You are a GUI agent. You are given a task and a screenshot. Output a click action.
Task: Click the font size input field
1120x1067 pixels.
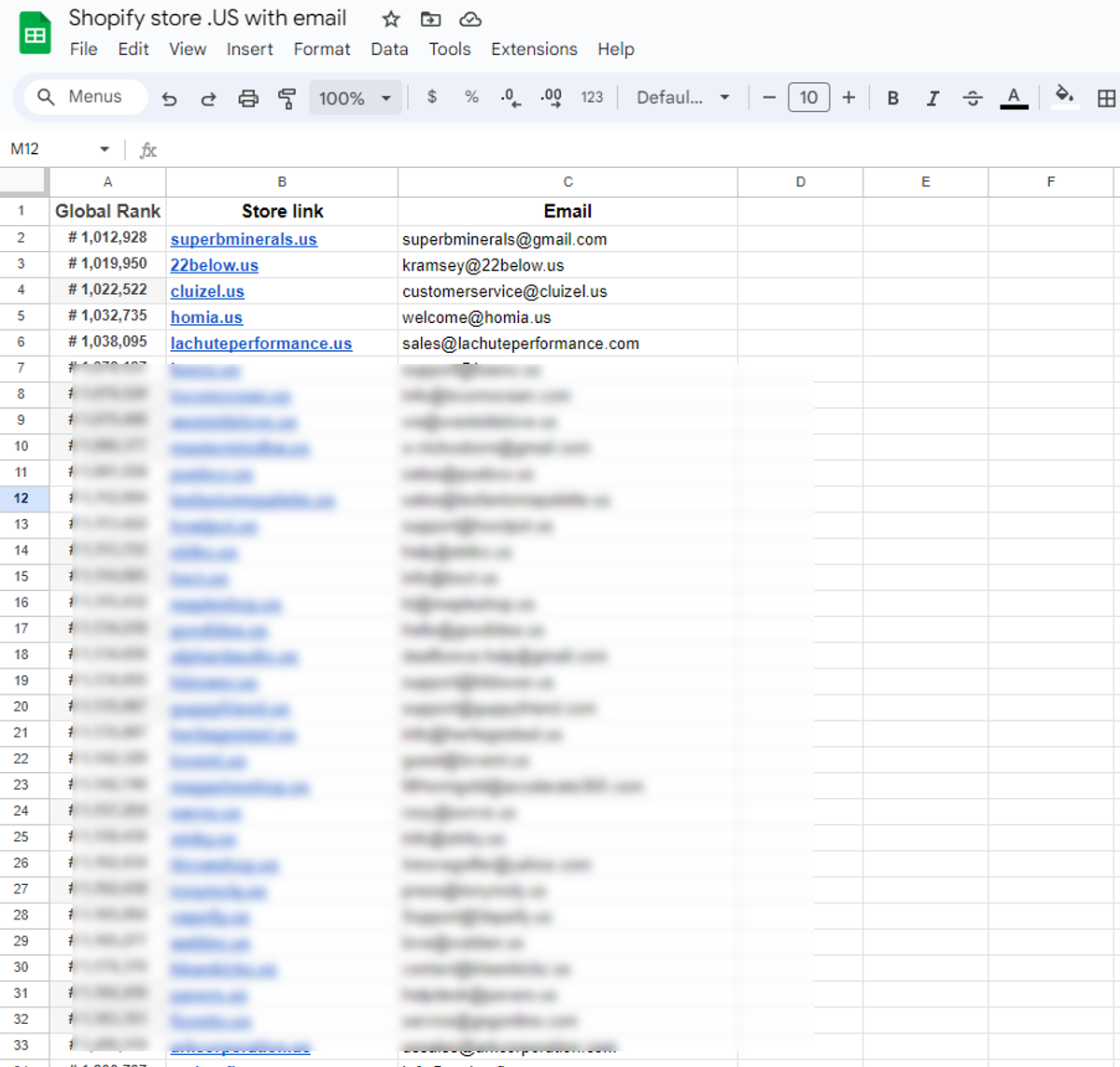(808, 98)
